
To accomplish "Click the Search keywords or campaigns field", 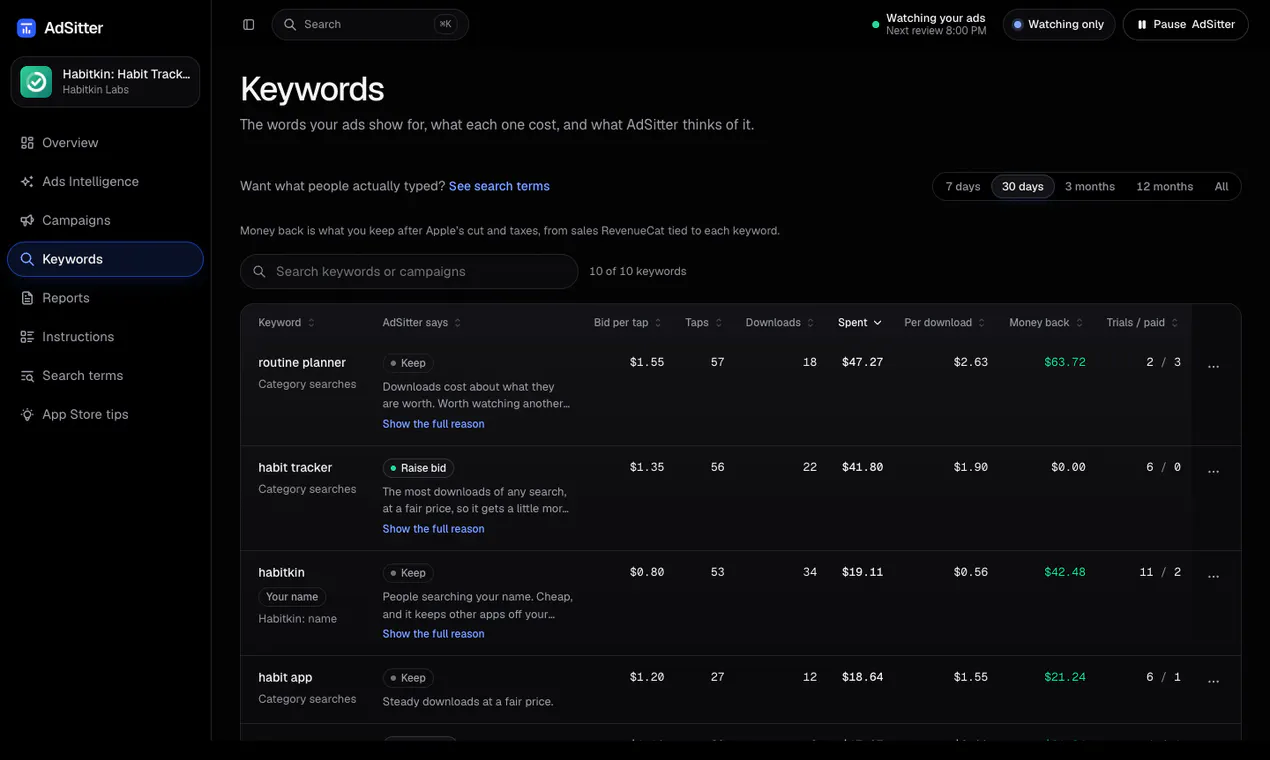I will (x=409, y=271).
